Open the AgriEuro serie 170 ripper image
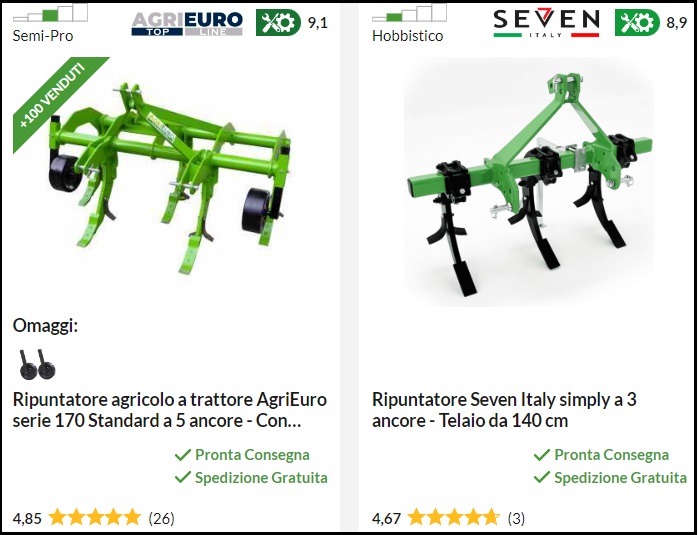Viewport: 698px width, 535px height. pos(170,177)
